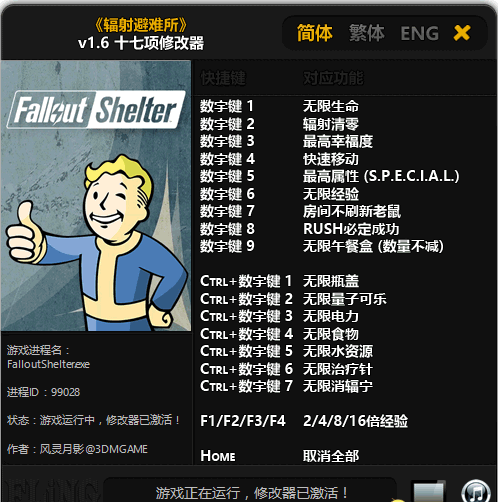Image resolution: width=498 pixels, height=502 pixels.
Task: Enable the 快速移动 option
Action: [331, 159]
